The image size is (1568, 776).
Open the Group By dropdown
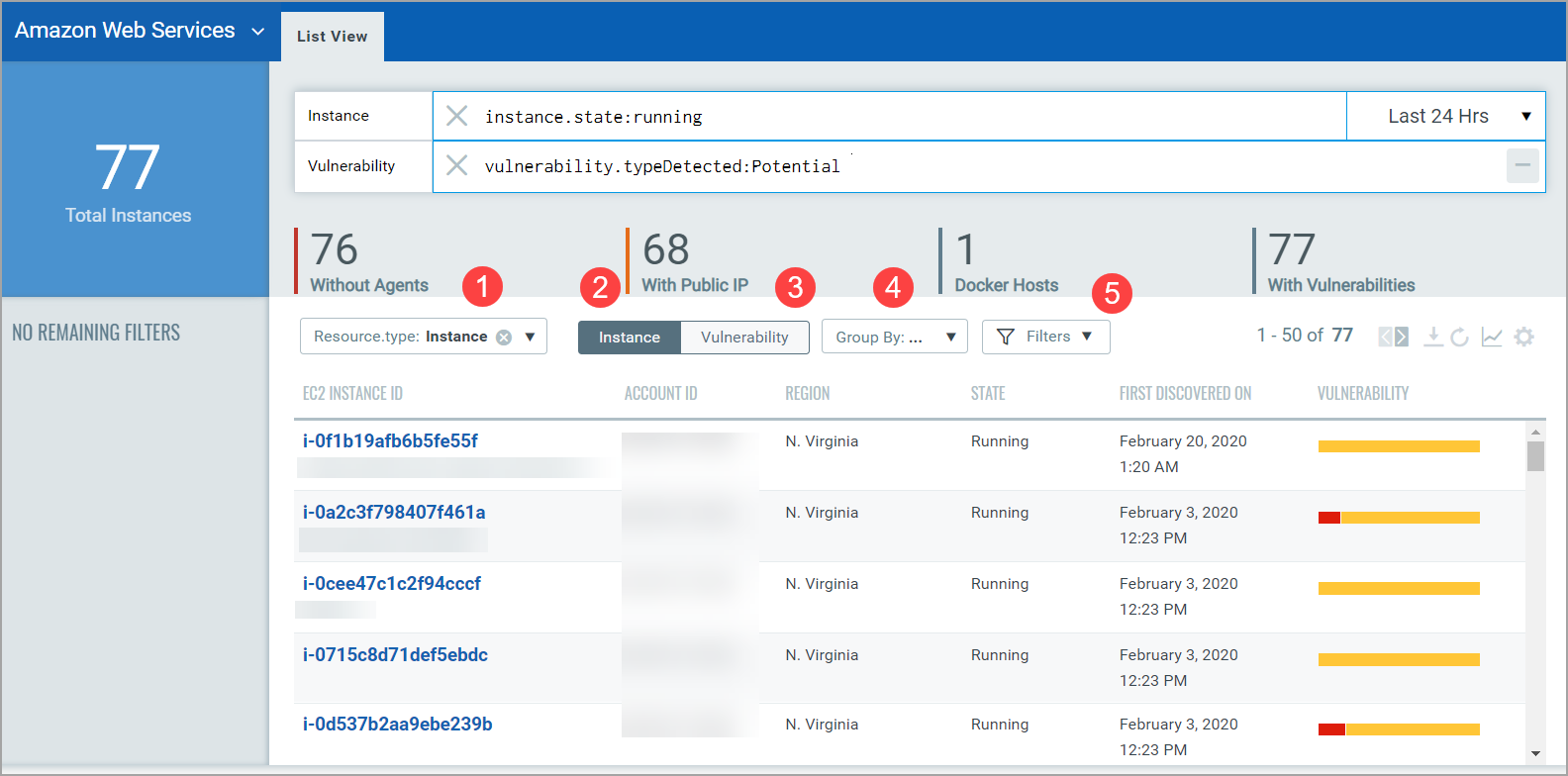895,337
